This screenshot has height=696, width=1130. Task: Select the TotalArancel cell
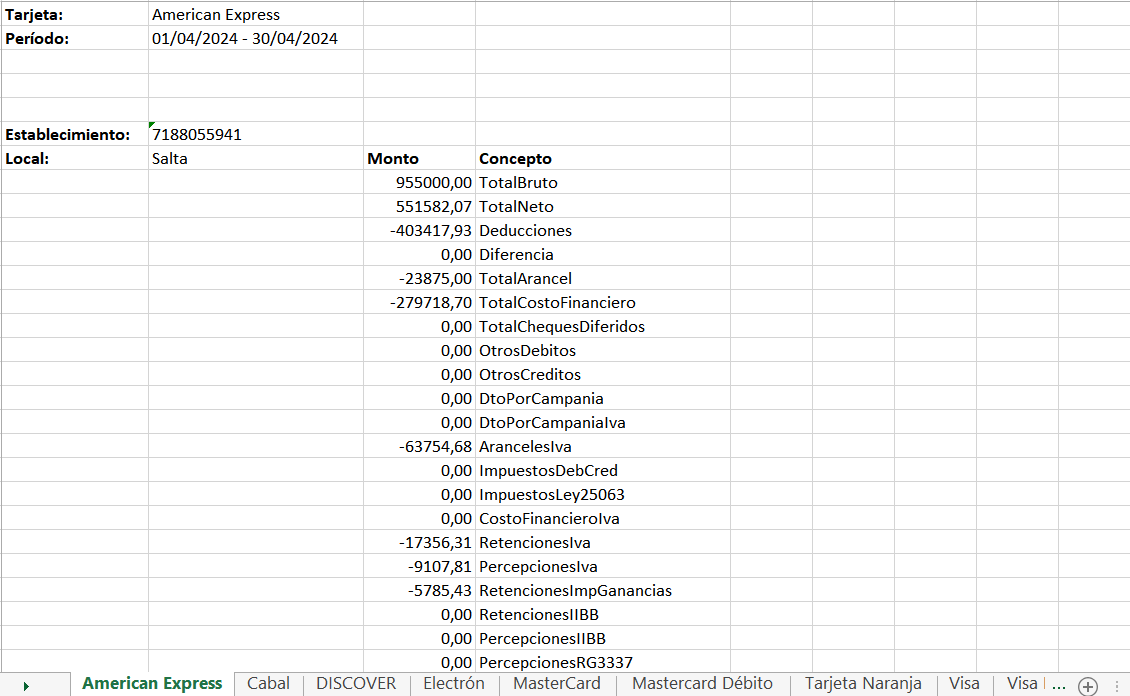click(x=602, y=278)
